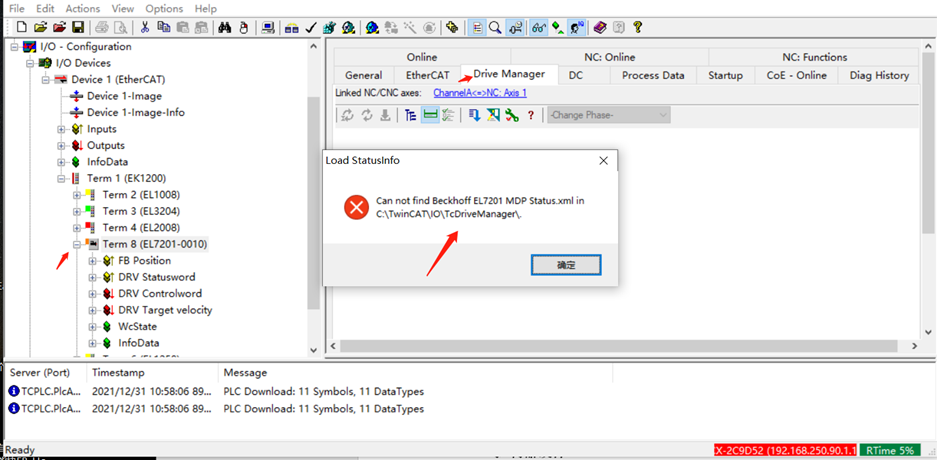
Task: Click the Check Configuration checkmark icon
Action: [x=310, y=27]
